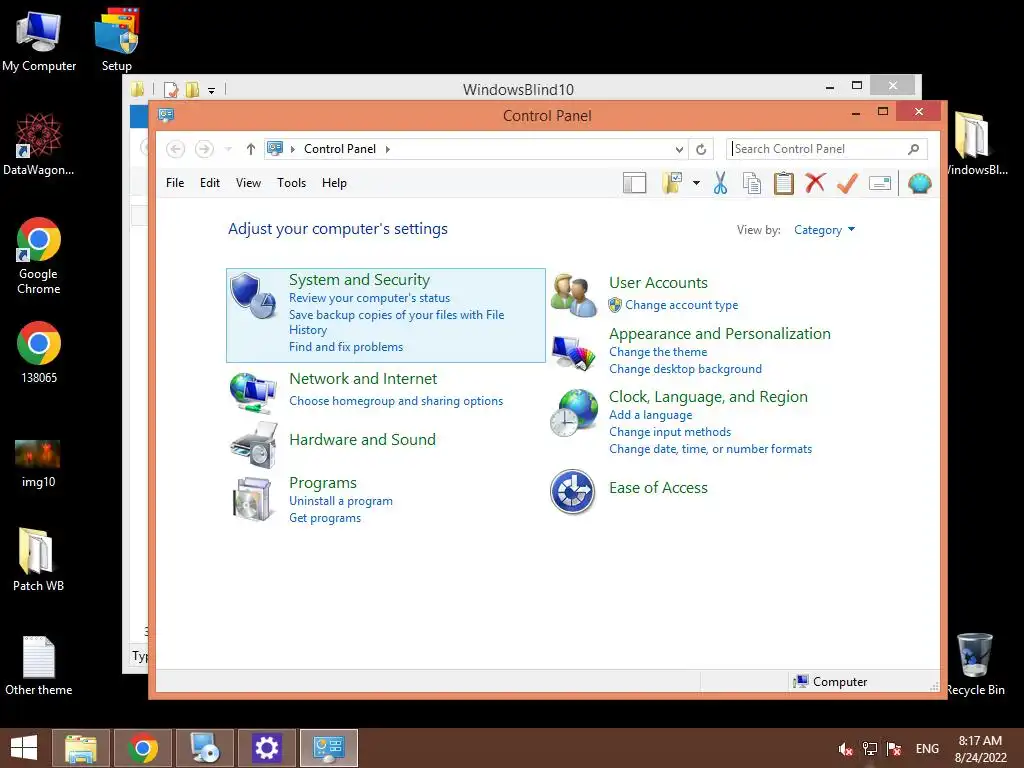Click the Up one level arrow
1024x768 pixels.
(251, 149)
